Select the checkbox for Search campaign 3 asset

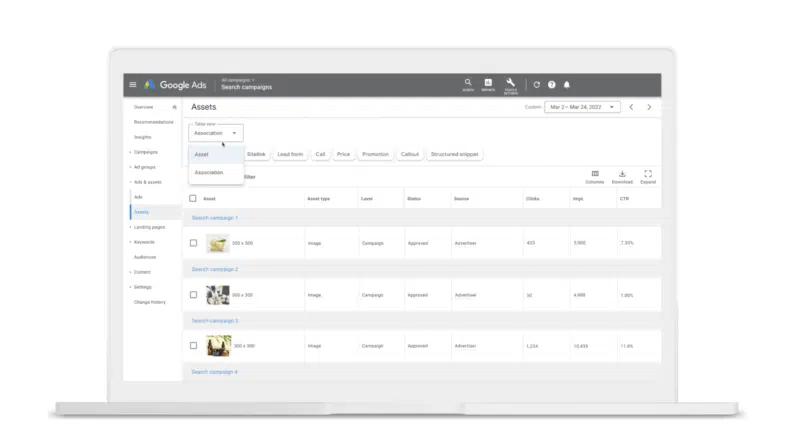(x=194, y=346)
